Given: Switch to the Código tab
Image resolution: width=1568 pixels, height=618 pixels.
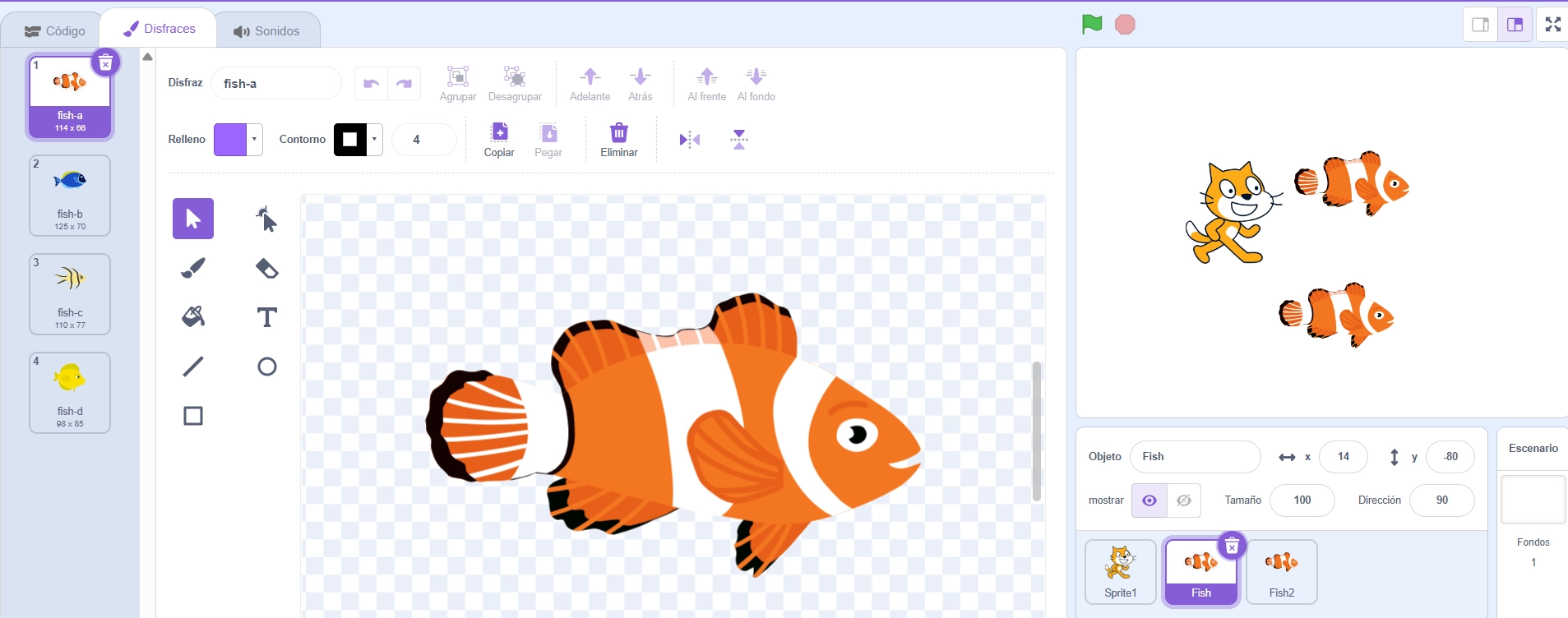Looking at the screenshot, I should click(x=55, y=31).
